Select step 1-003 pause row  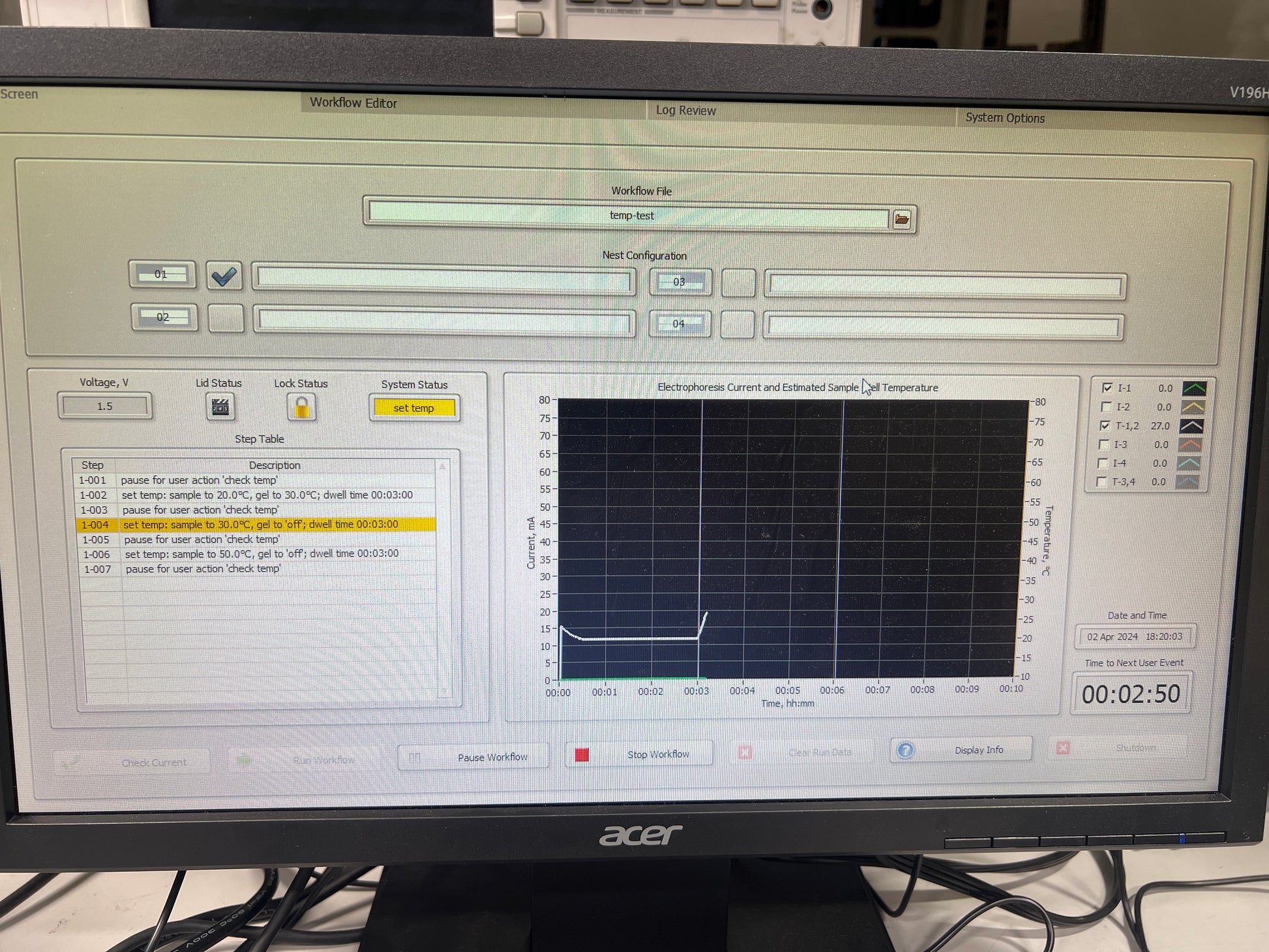tap(255, 511)
